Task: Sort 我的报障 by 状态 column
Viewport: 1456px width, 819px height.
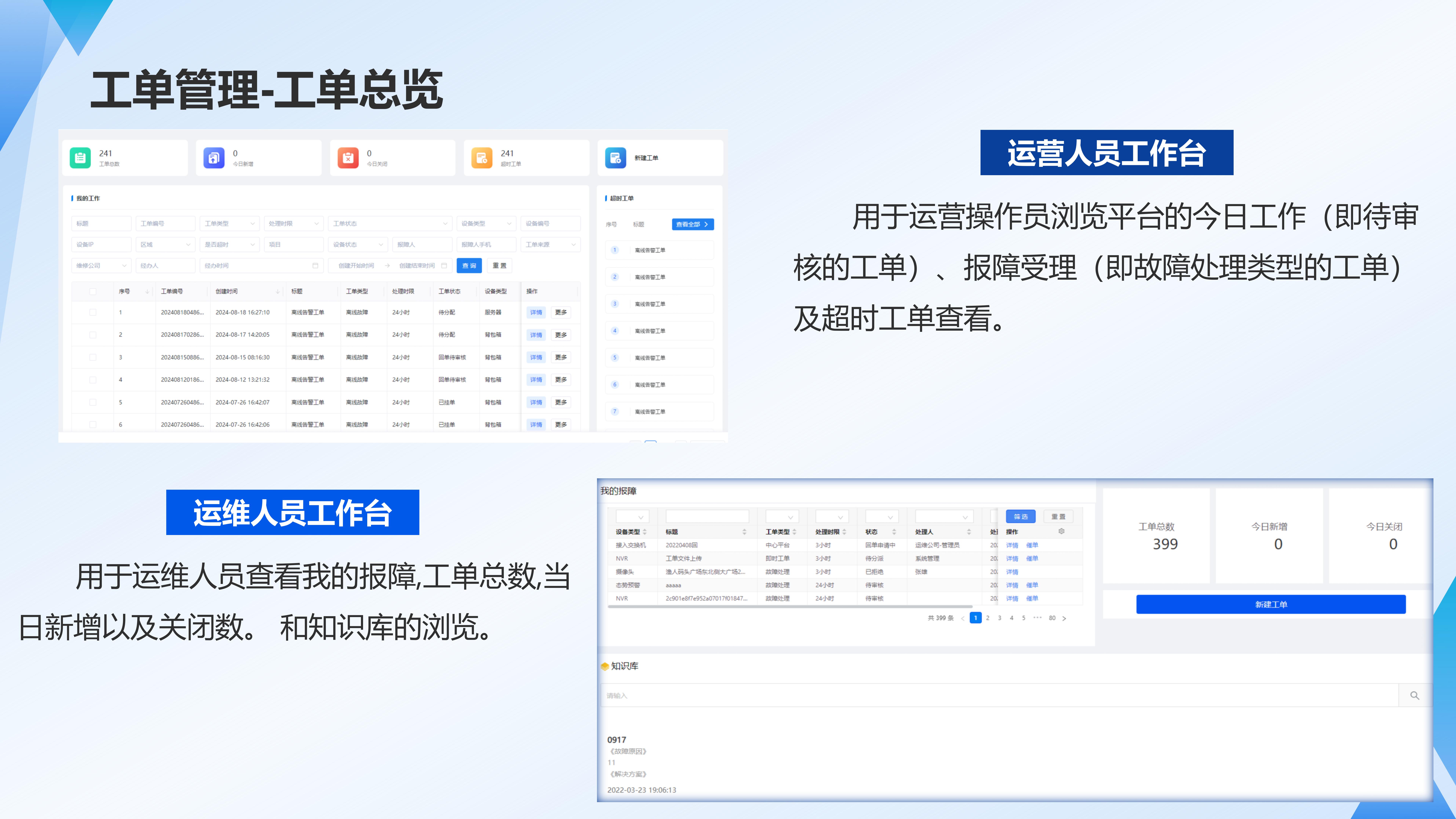Action: (894, 532)
